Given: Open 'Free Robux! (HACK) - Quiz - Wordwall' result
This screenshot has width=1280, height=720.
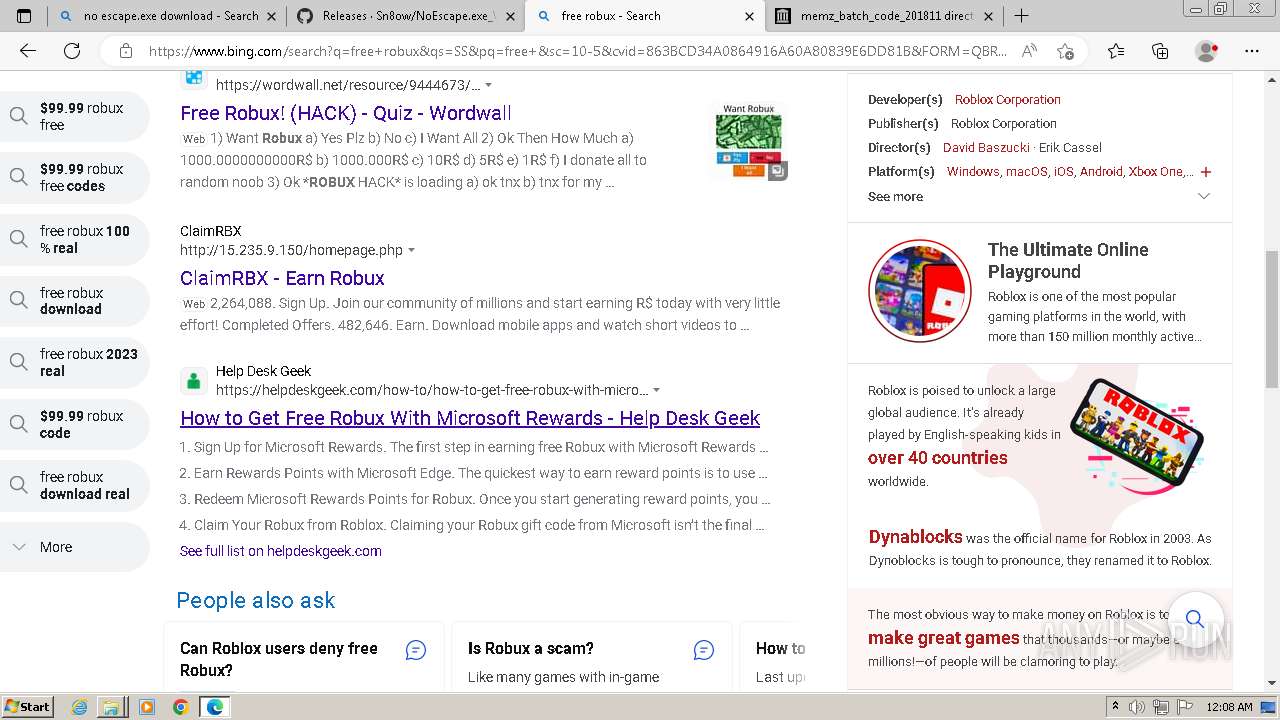Looking at the screenshot, I should click(x=345, y=113).
